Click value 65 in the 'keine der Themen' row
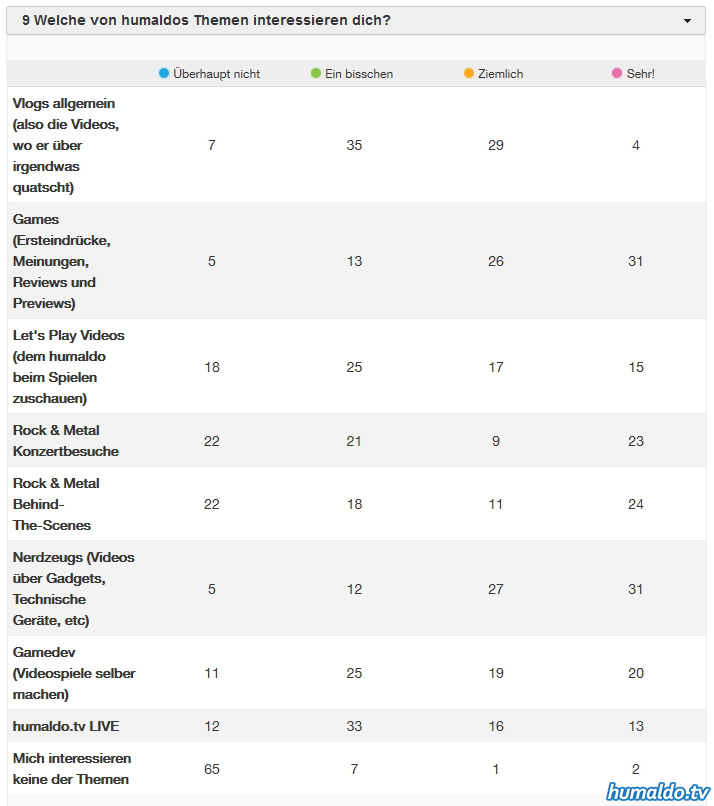The width and height of the screenshot is (714, 806). (212, 769)
